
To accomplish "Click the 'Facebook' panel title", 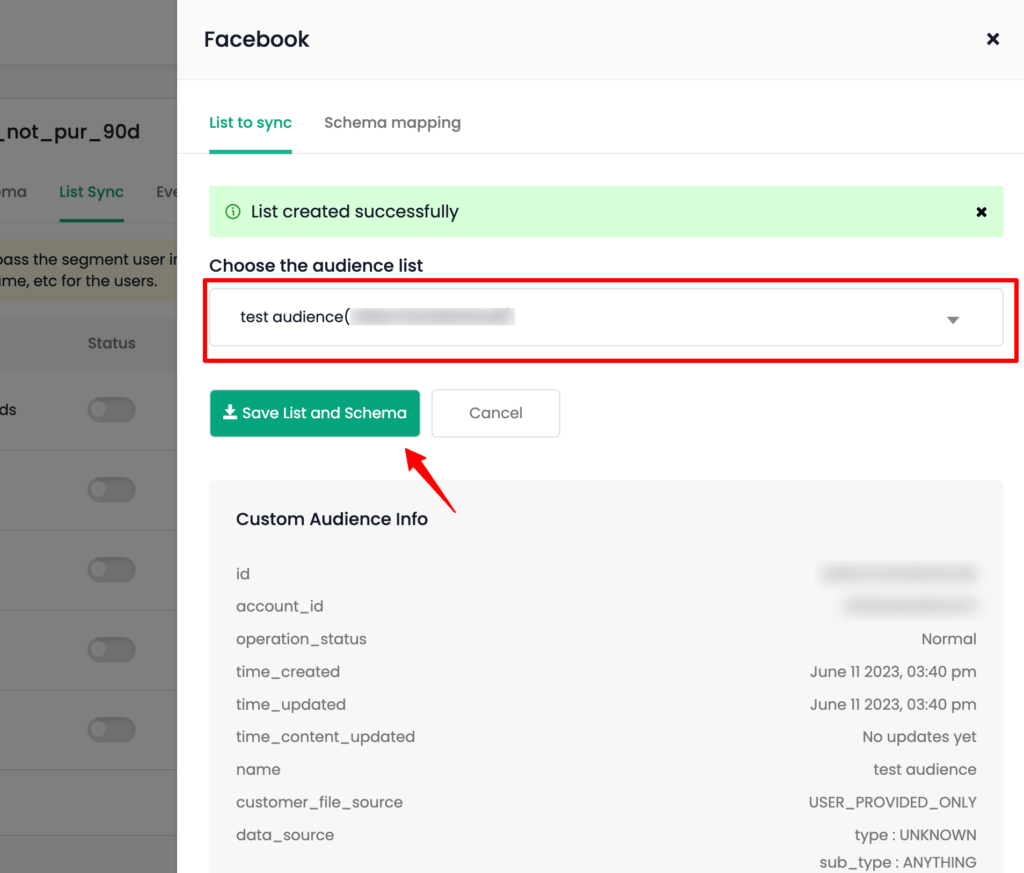I will [257, 39].
